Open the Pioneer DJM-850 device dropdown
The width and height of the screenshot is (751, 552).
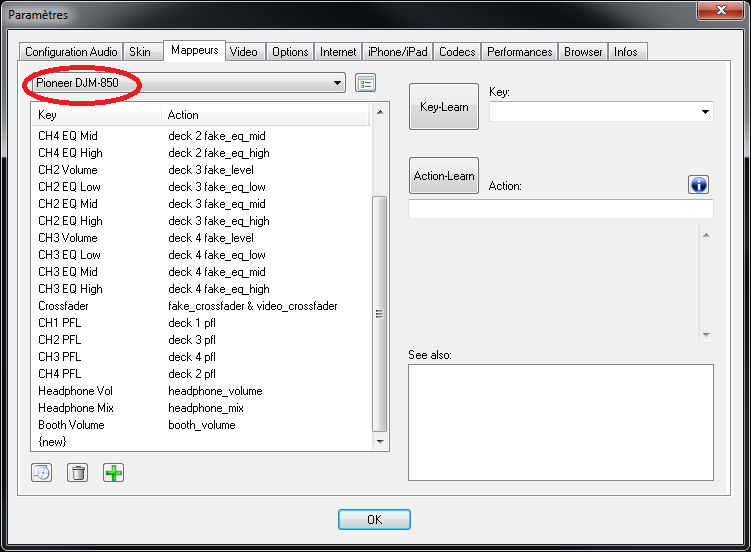click(x=190, y=83)
